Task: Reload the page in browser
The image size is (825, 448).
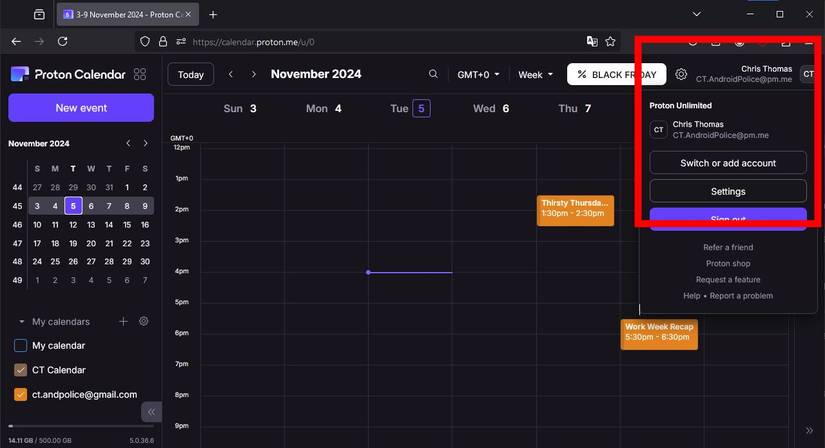Action: 63,42
